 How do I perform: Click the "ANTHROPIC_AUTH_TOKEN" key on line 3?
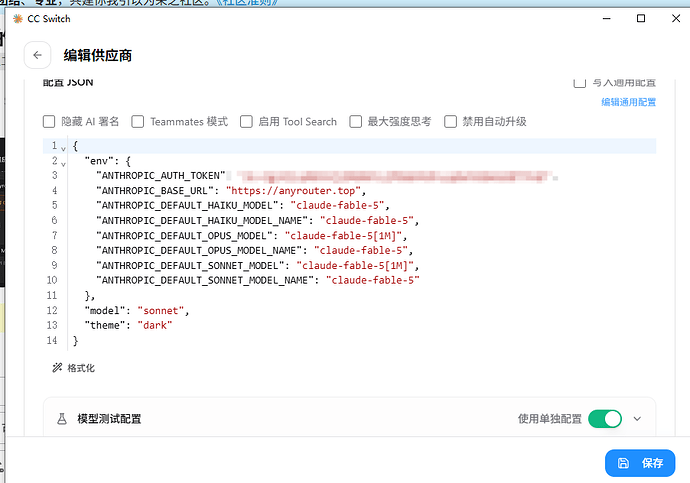(161, 176)
